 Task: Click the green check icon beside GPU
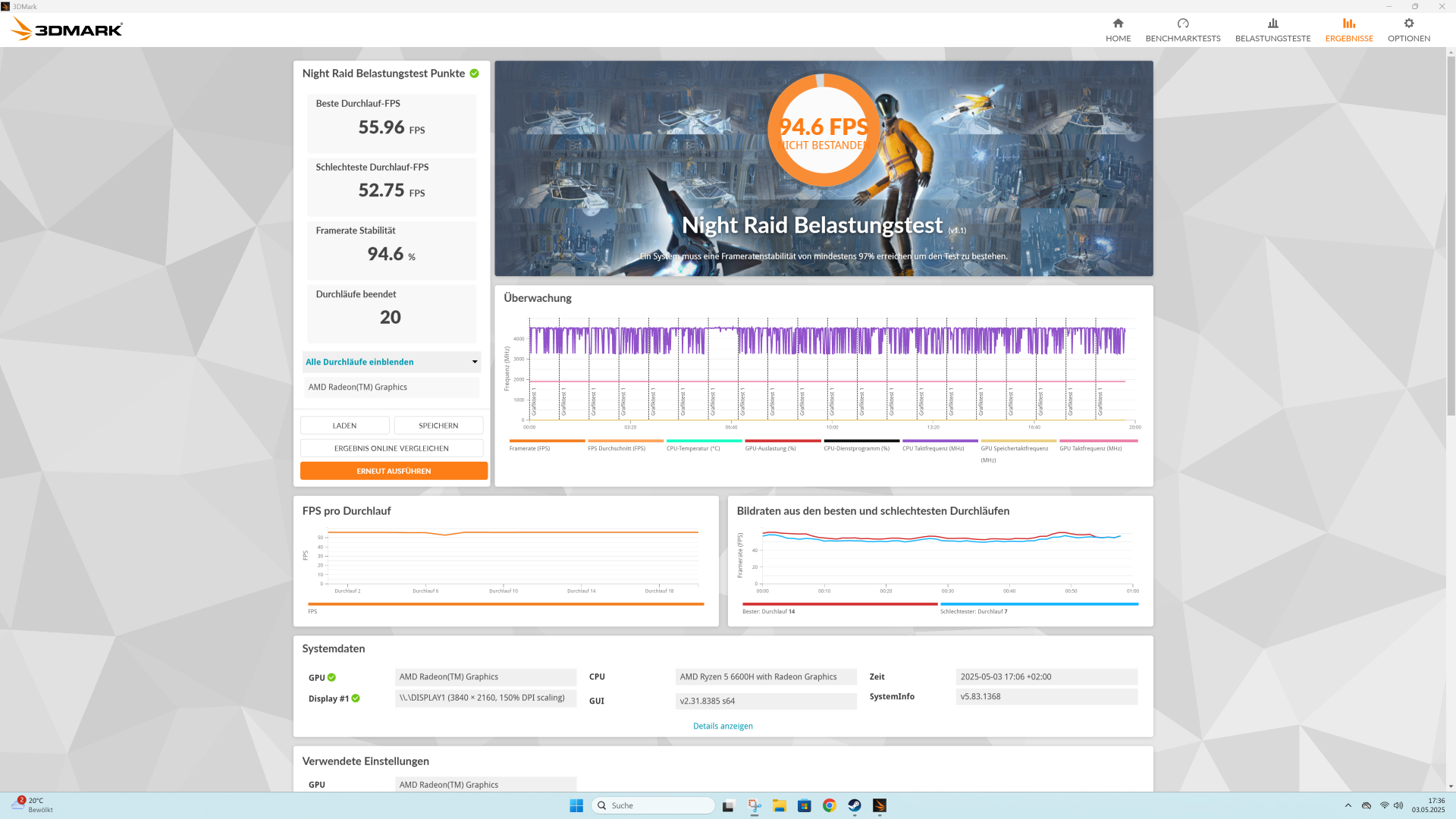point(331,678)
